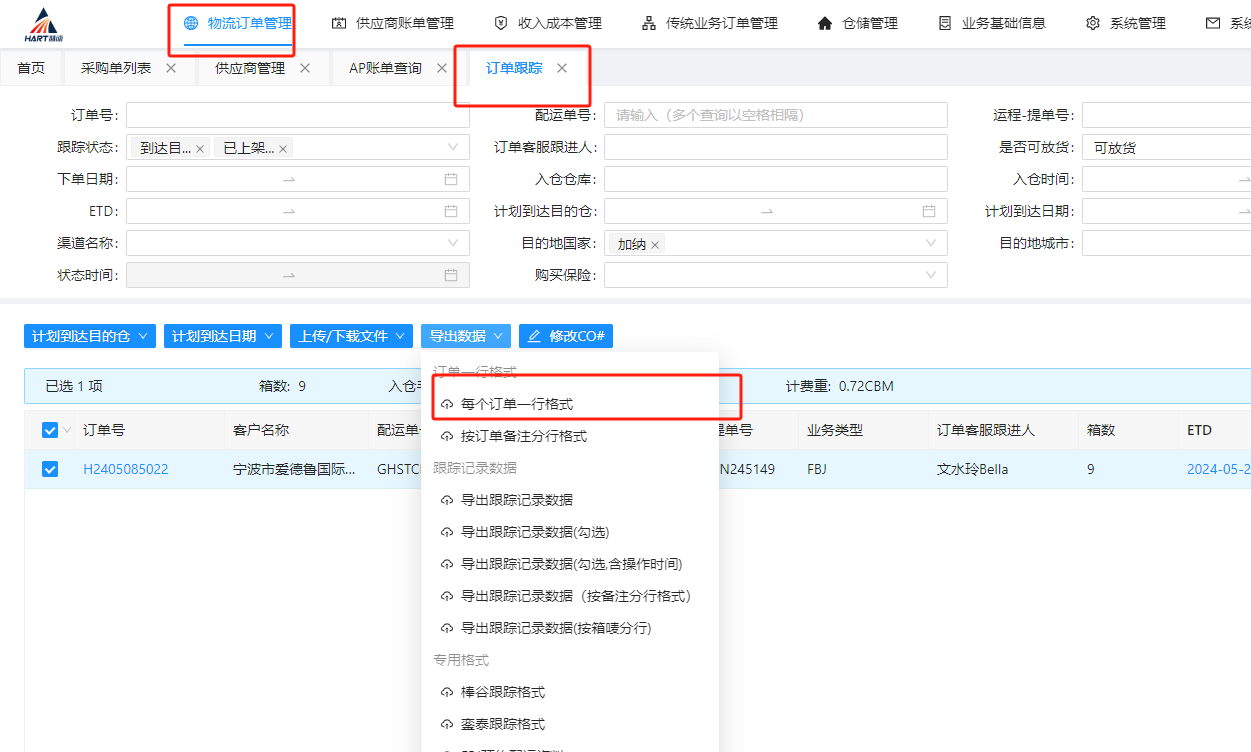This screenshot has height=752, width=1251.
Task: Close the 采购单列表 tab
Action: coord(171,68)
